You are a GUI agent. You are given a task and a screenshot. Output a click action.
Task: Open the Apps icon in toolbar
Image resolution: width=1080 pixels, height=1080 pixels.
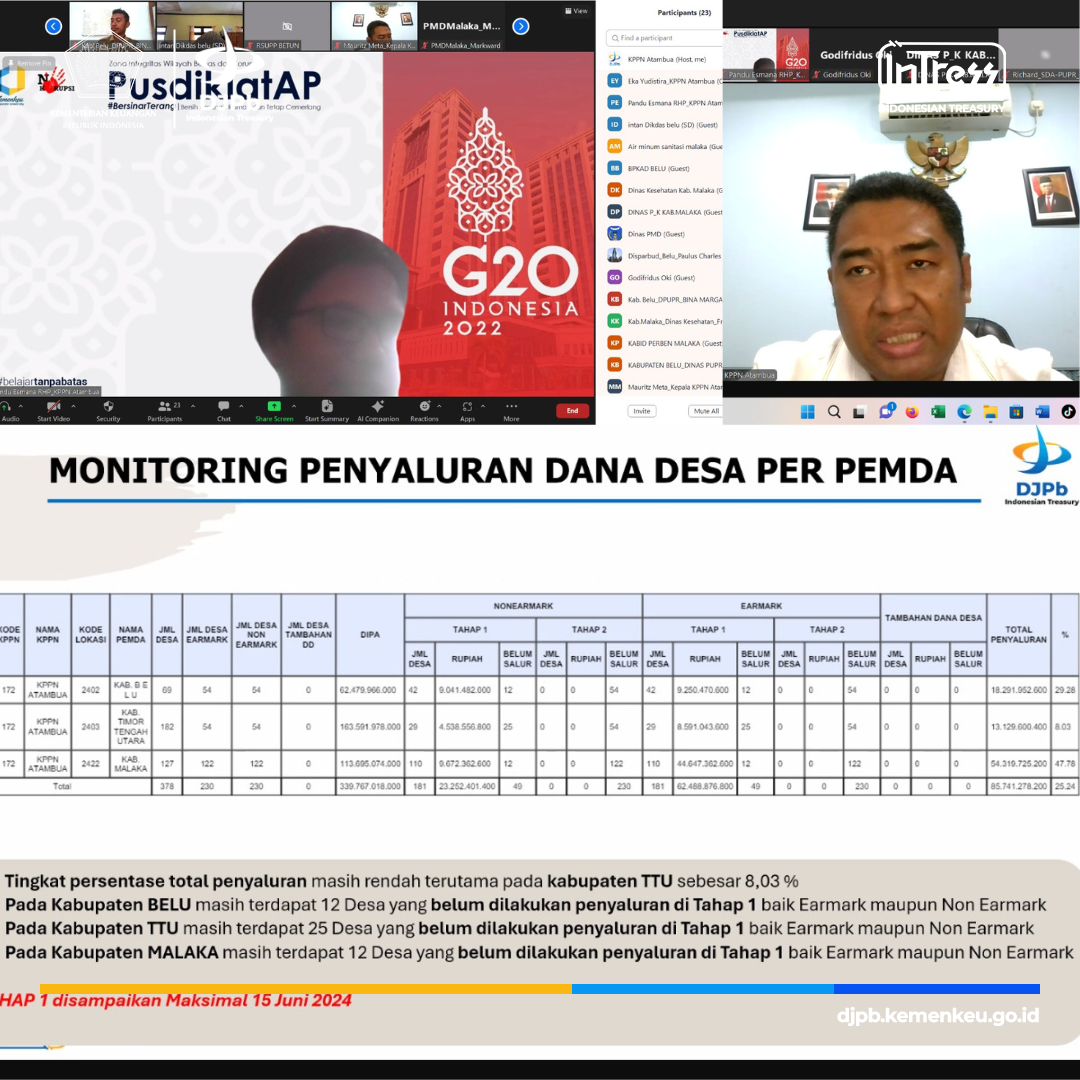pos(467,407)
